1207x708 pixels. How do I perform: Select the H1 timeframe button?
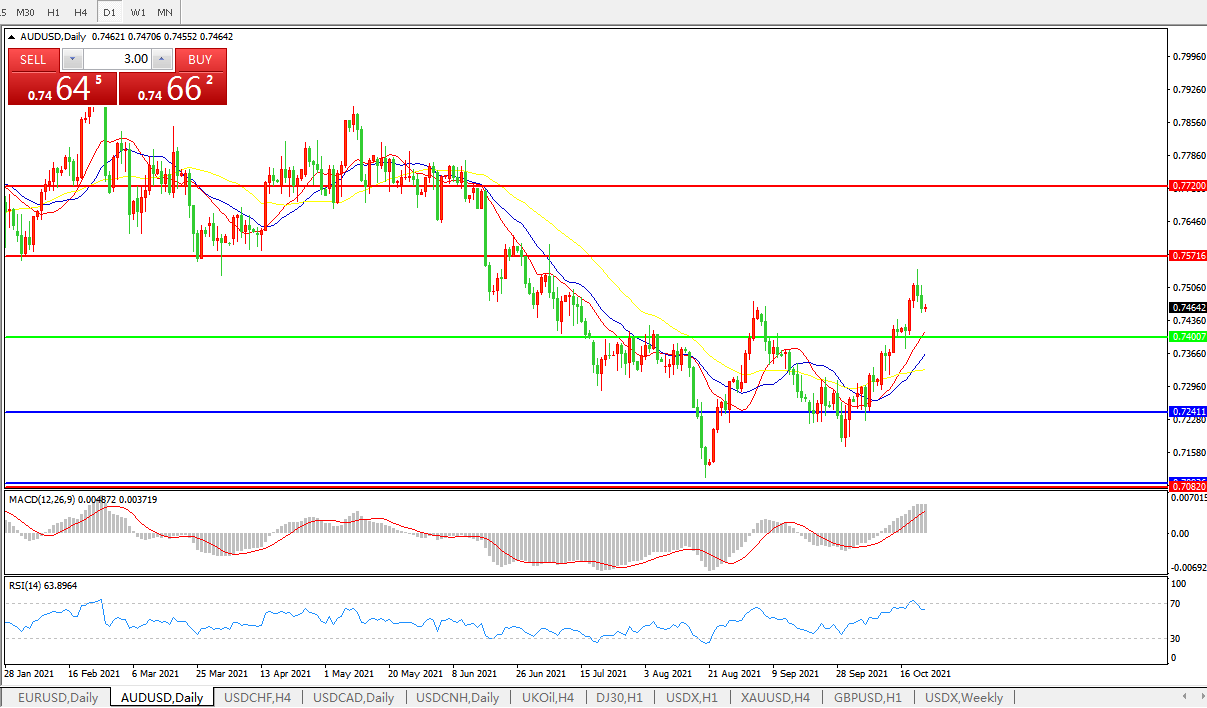(54, 12)
